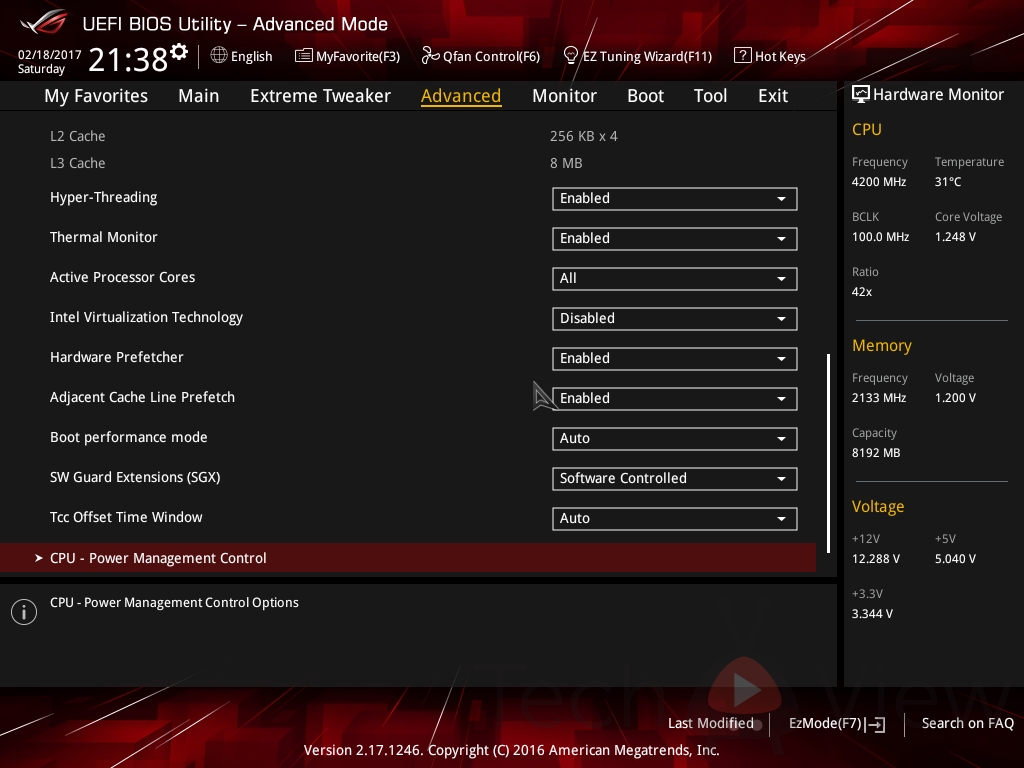Click the Intel Virtualization Technology label
The width and height of the screenshot is (1024, 768).
click(146, 317)
